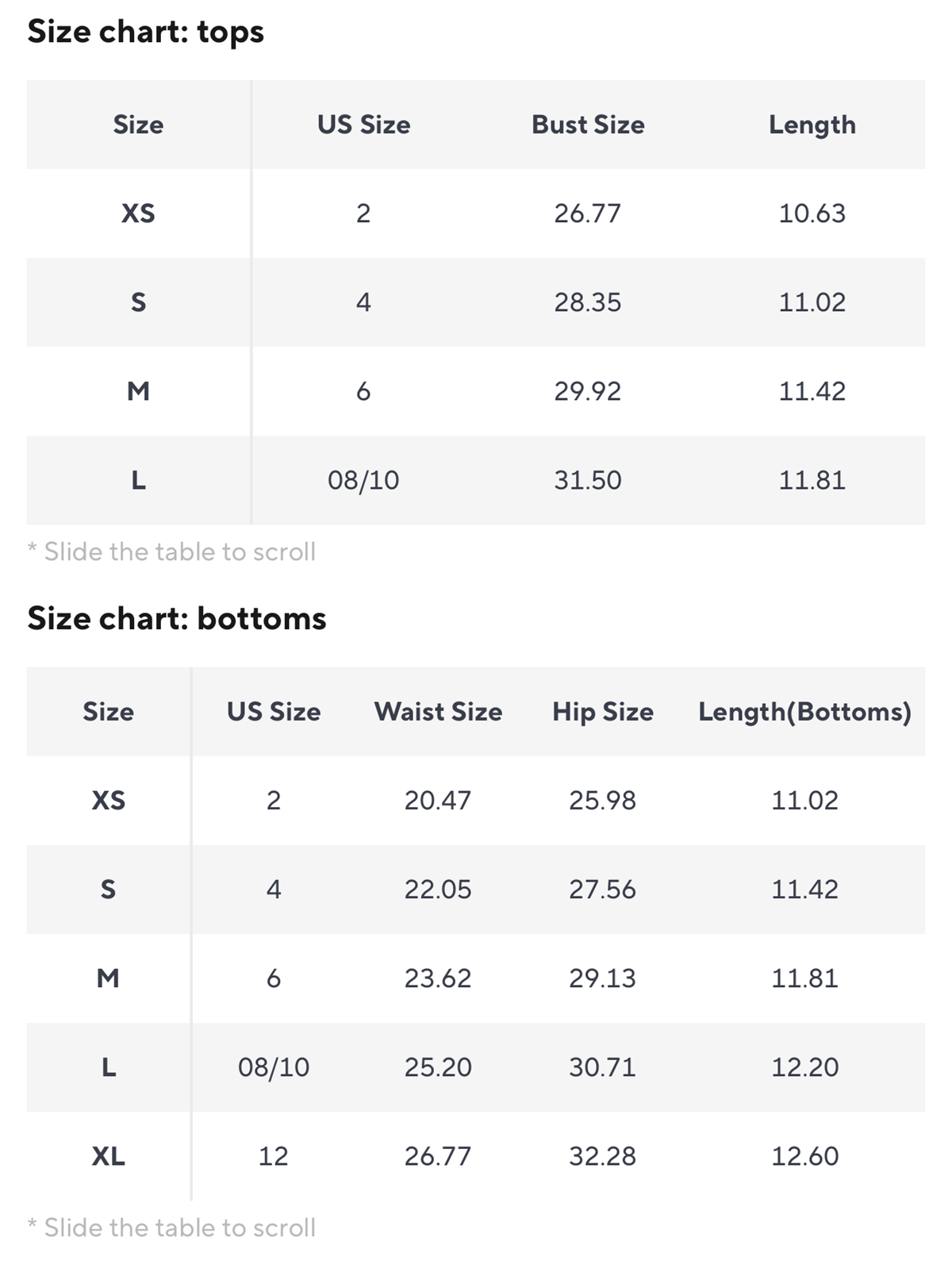952x1272 pixels.
Task: Select tops length value 11.81
Action: pyautogui.click(x=812, y=480)
